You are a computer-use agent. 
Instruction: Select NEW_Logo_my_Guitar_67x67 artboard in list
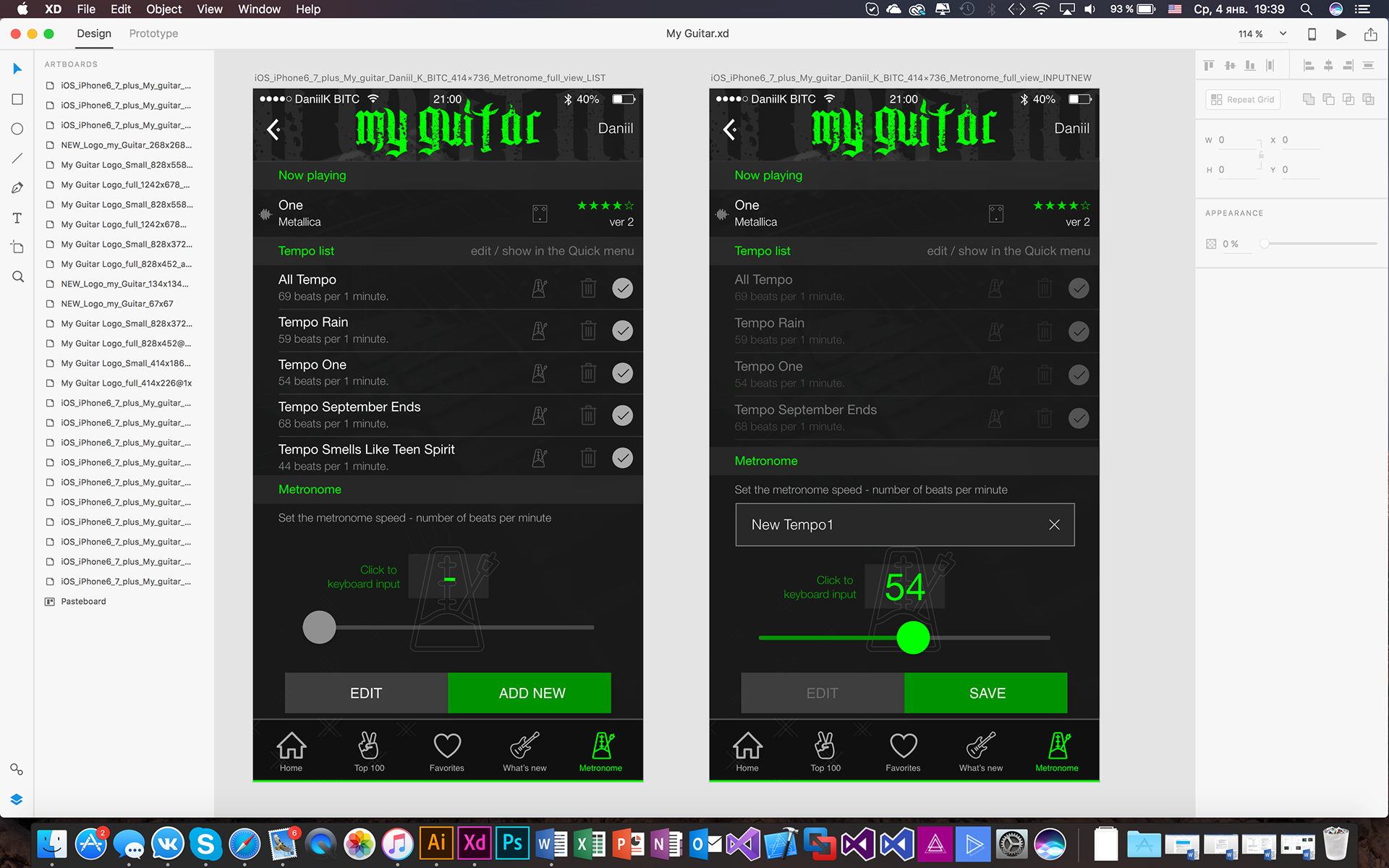pos(117,304)
